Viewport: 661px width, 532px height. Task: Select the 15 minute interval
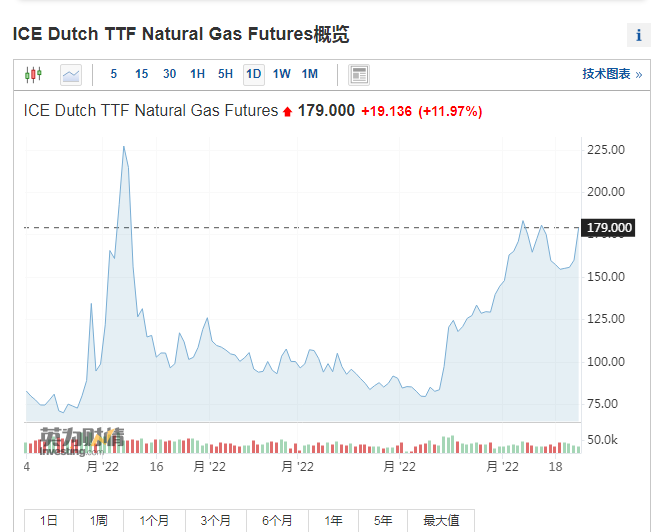141,74
